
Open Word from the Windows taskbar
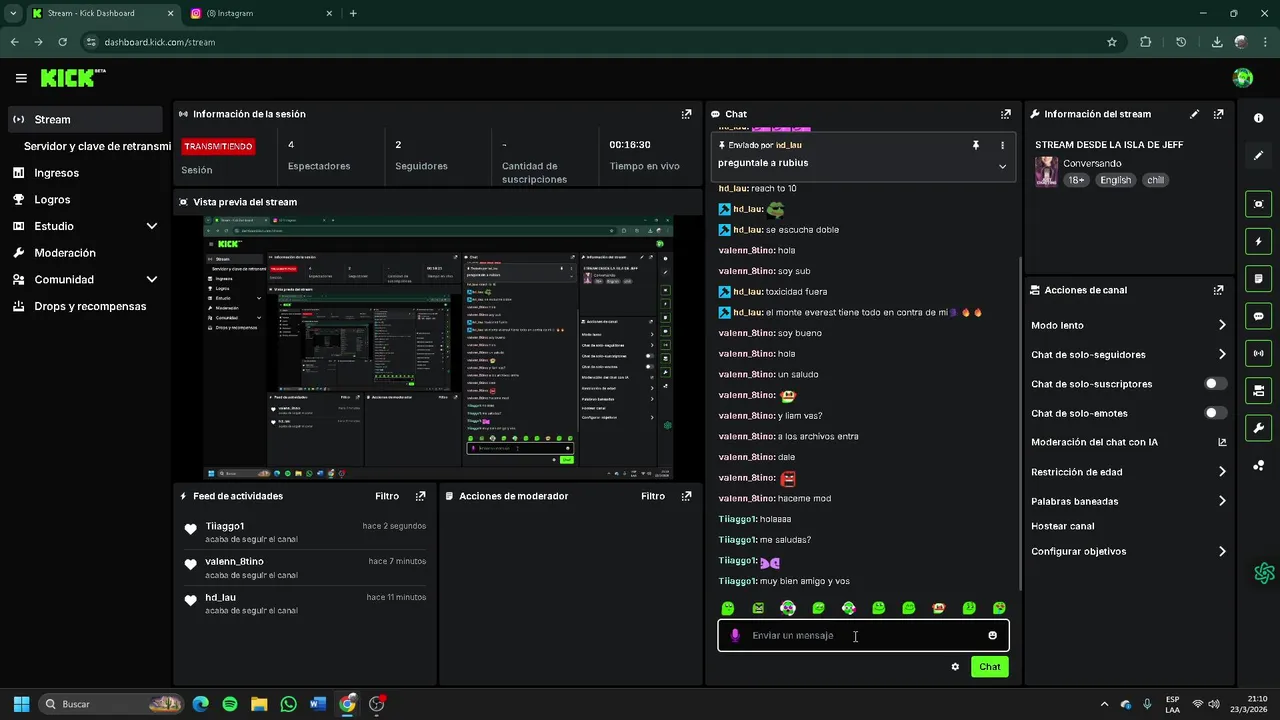[318, 704]
